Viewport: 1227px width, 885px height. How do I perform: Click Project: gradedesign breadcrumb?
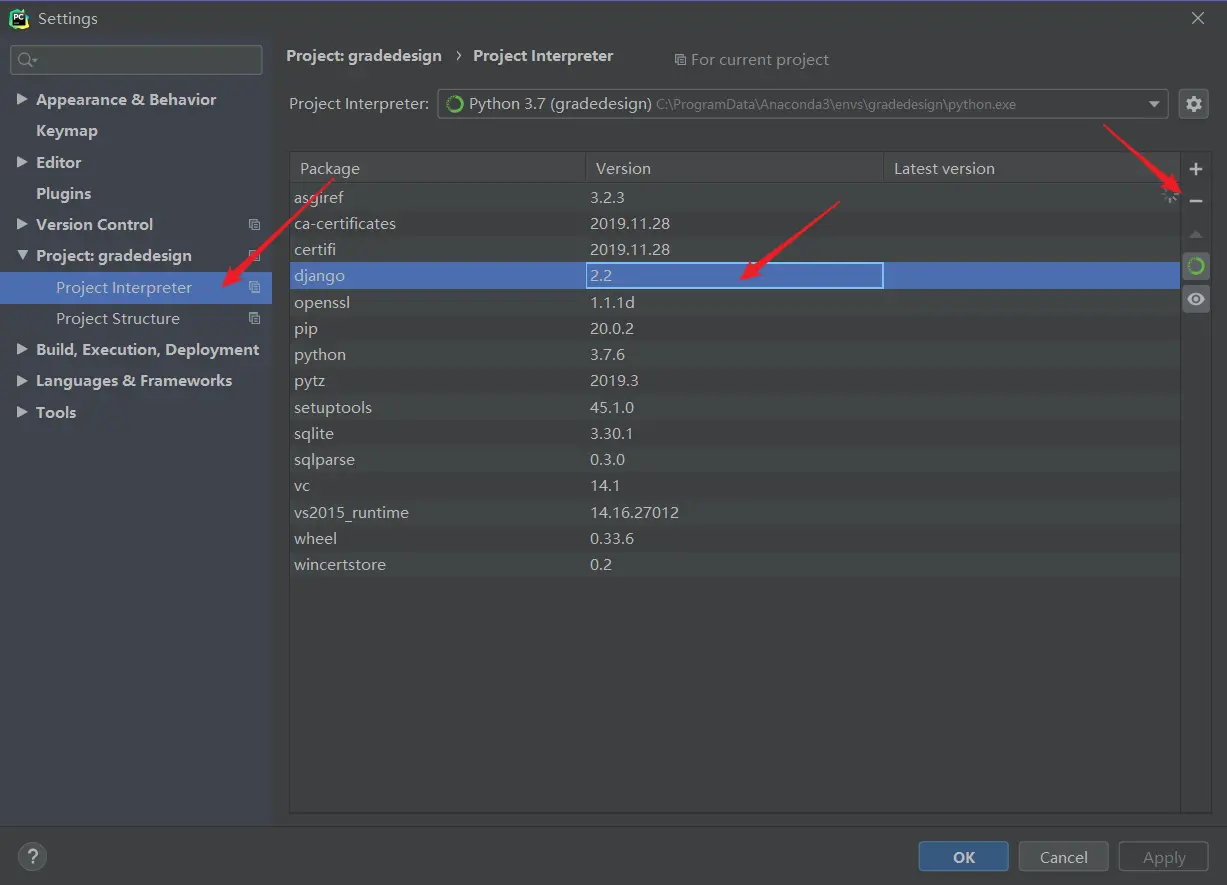pyautogui.click(x=364, y=56)
